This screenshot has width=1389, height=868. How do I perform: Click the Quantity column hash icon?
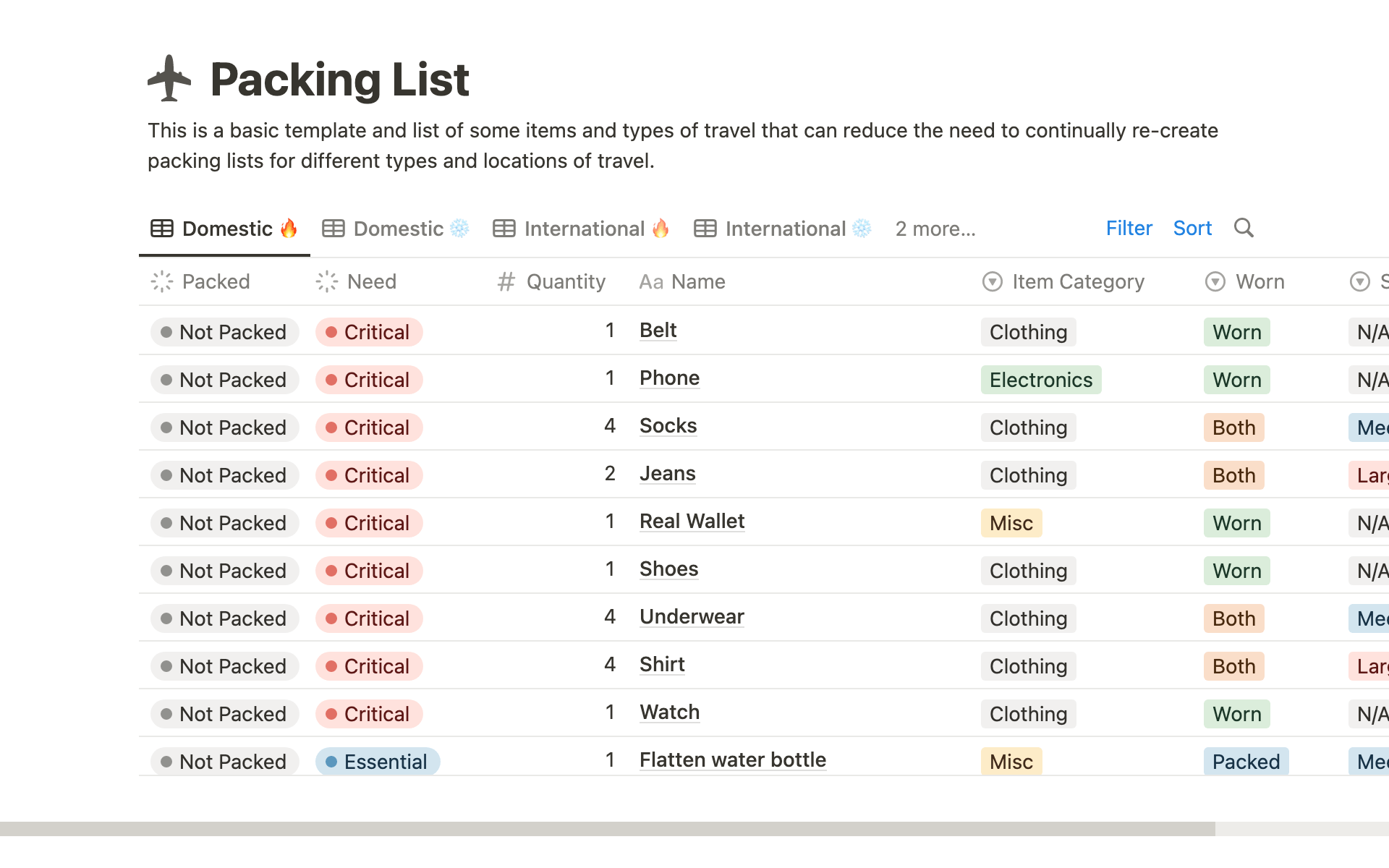click(x=506, y=281)
